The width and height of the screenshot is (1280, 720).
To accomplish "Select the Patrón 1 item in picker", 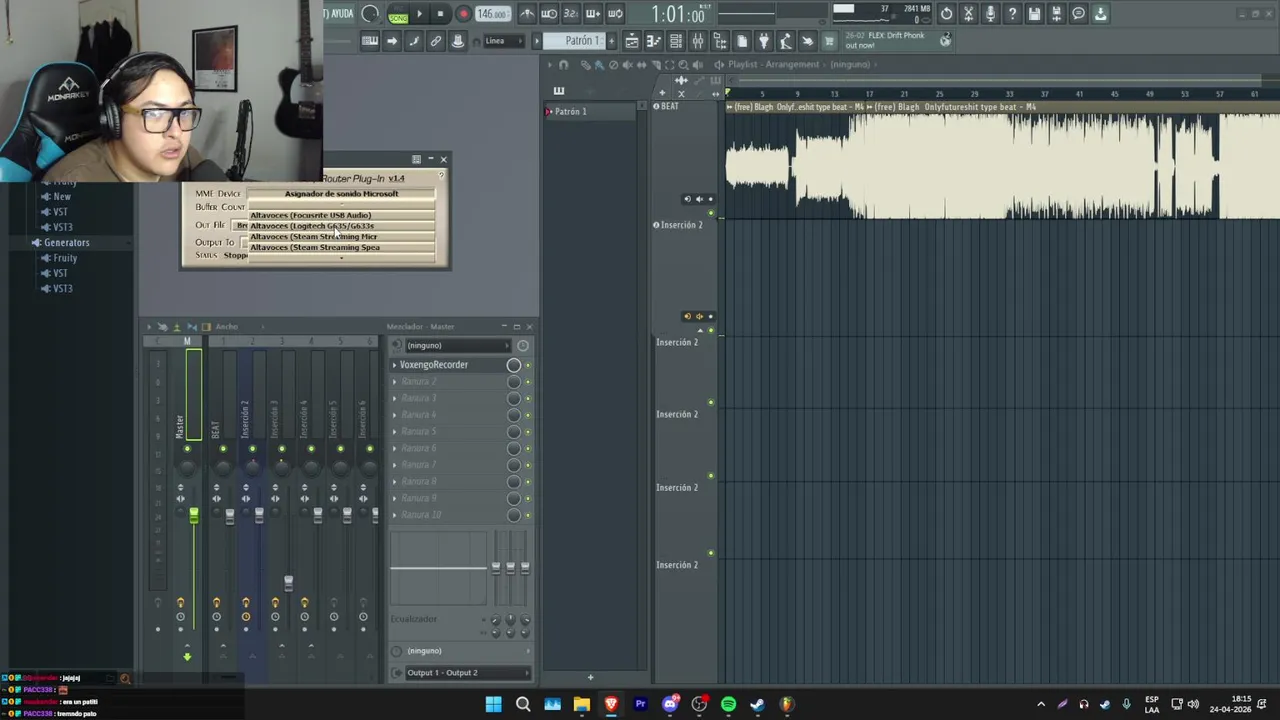I will click(590, 112).
